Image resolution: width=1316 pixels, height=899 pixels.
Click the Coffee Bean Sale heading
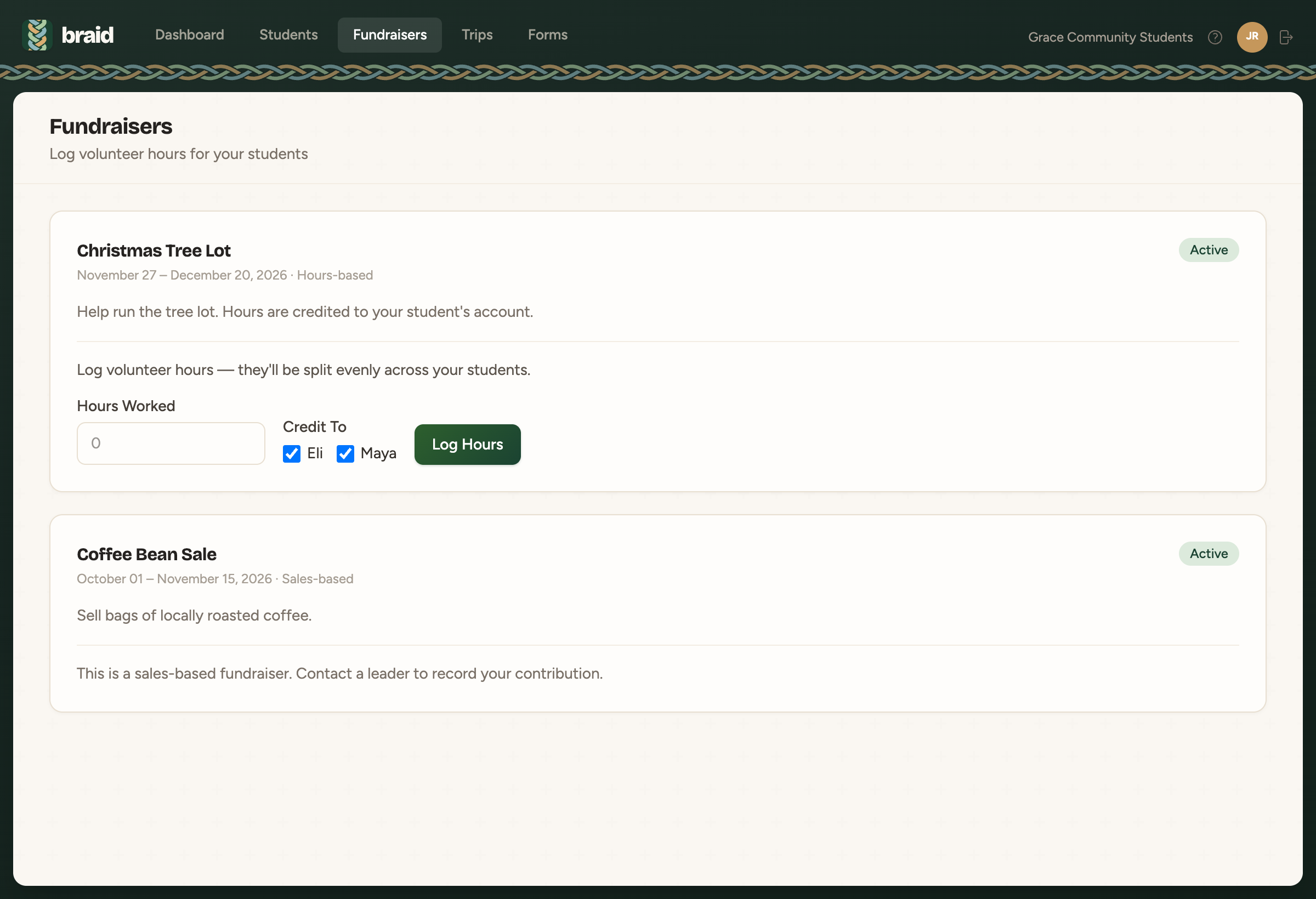coord(146,554)
